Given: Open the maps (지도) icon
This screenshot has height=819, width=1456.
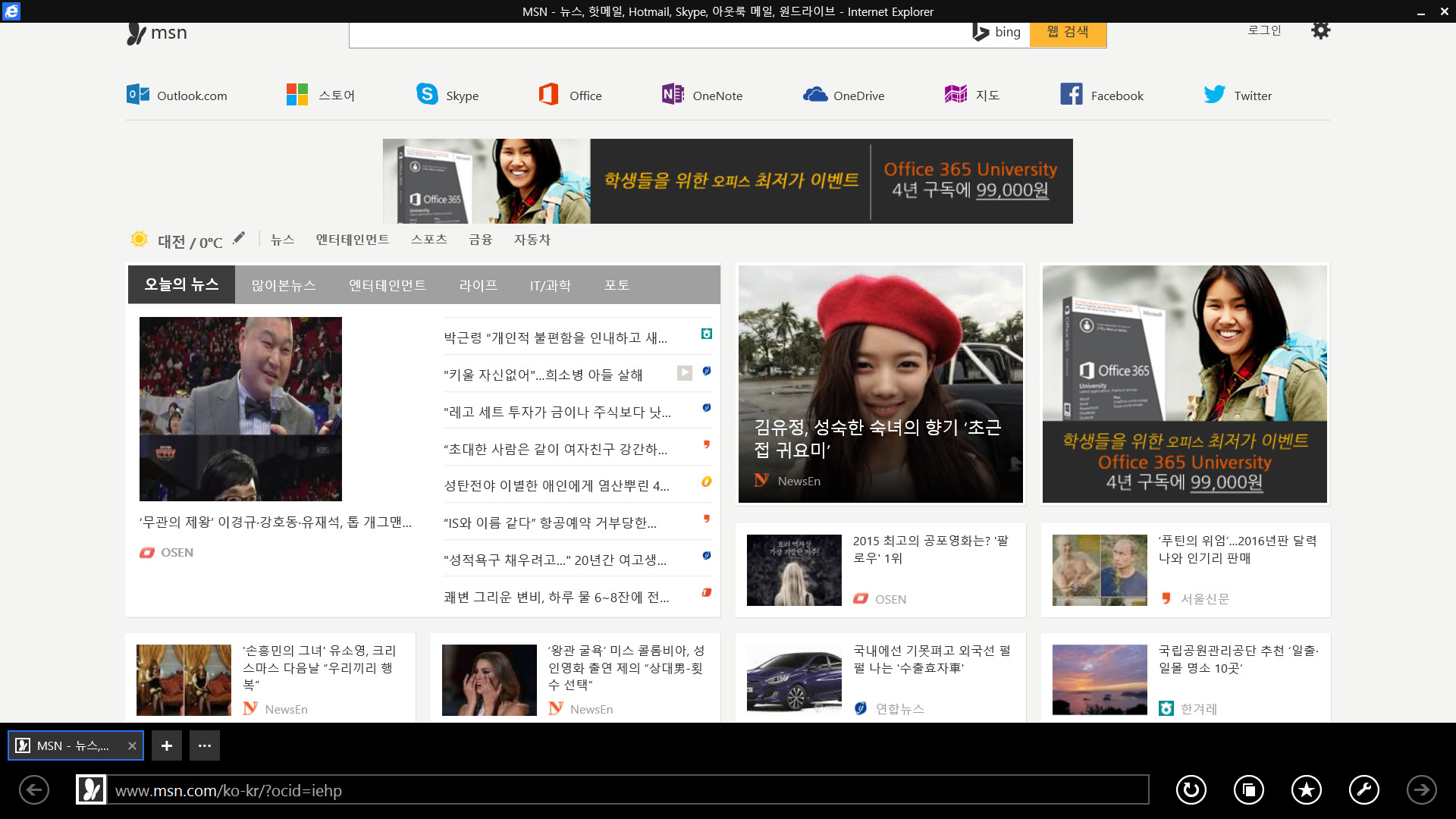Looking at the screenshot, I should tap(955, 94).
